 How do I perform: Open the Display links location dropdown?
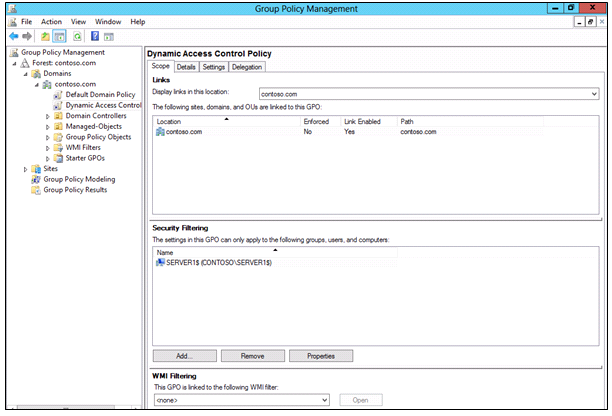(x=594, y=94)
